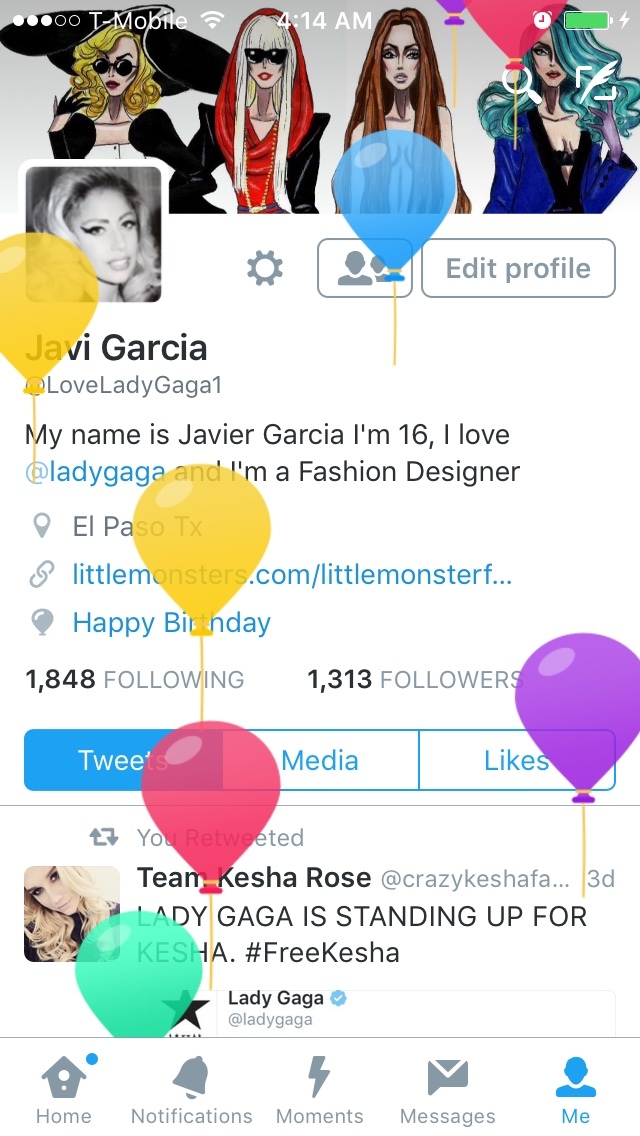
Task: Go to the Home tab
Action: point(64,1089)
